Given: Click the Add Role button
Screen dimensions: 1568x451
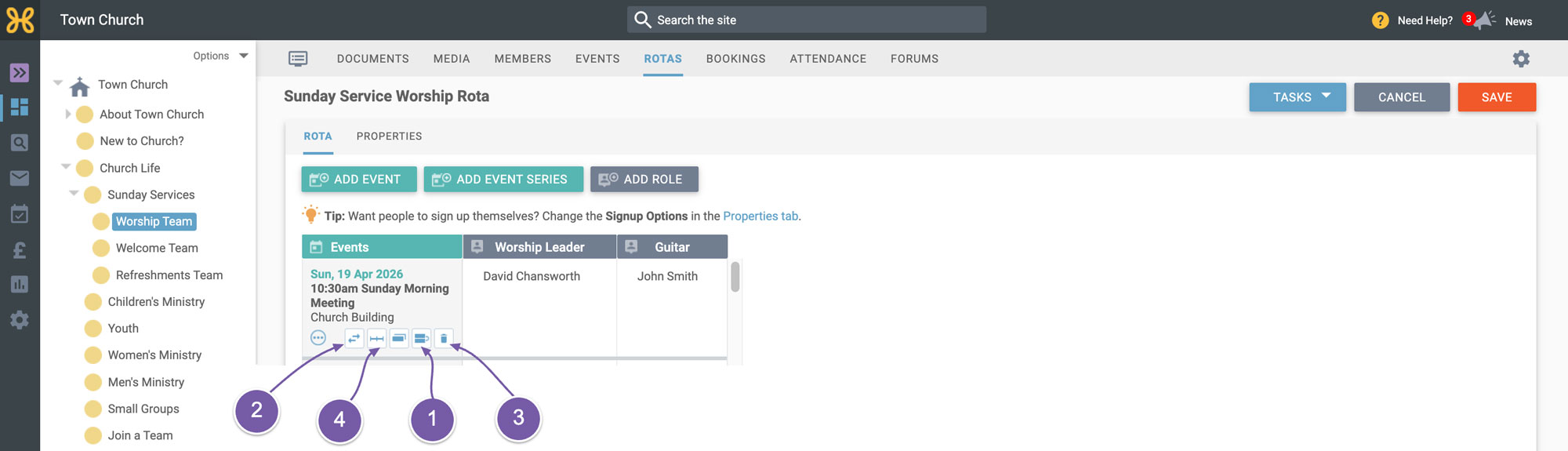Looking at the screenshot, I should pos(644,180).
